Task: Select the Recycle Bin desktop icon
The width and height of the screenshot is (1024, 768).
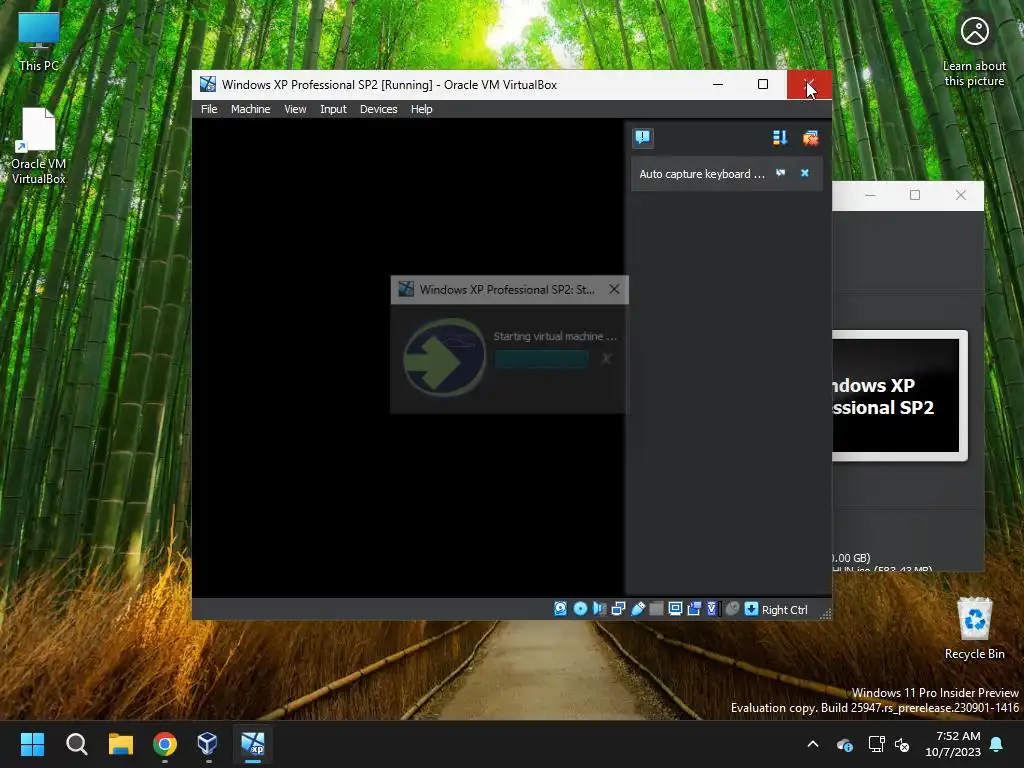Action: [974, 628]
